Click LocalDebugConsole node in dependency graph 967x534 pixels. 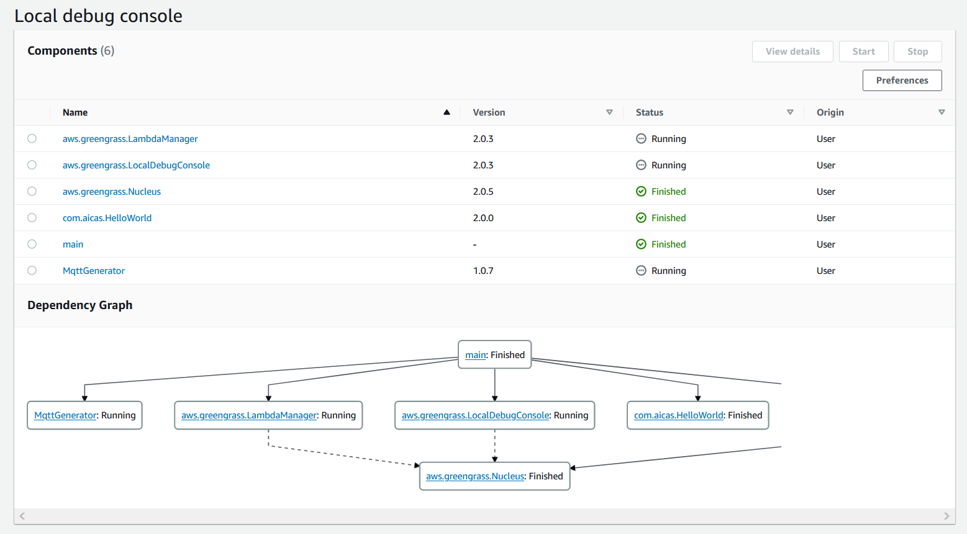point(495,415)
